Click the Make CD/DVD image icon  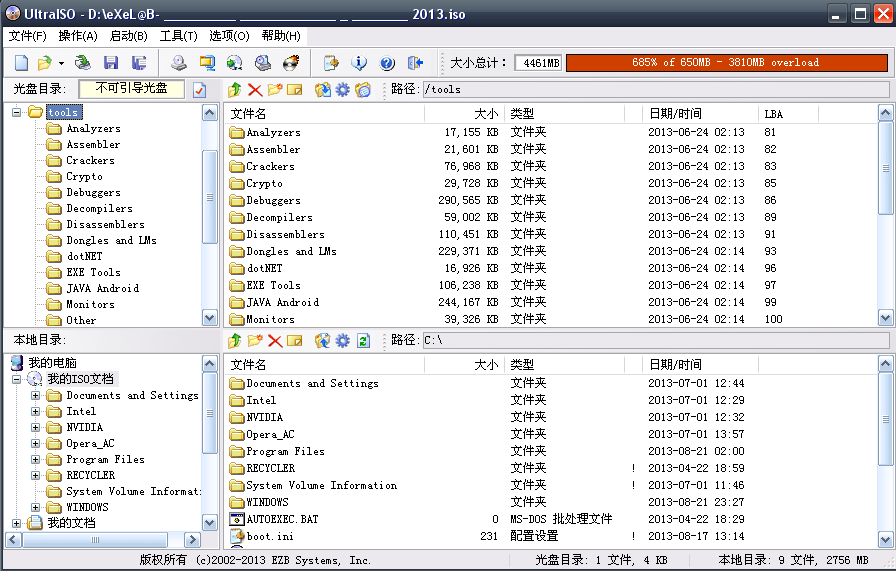[x=179, y=63]
